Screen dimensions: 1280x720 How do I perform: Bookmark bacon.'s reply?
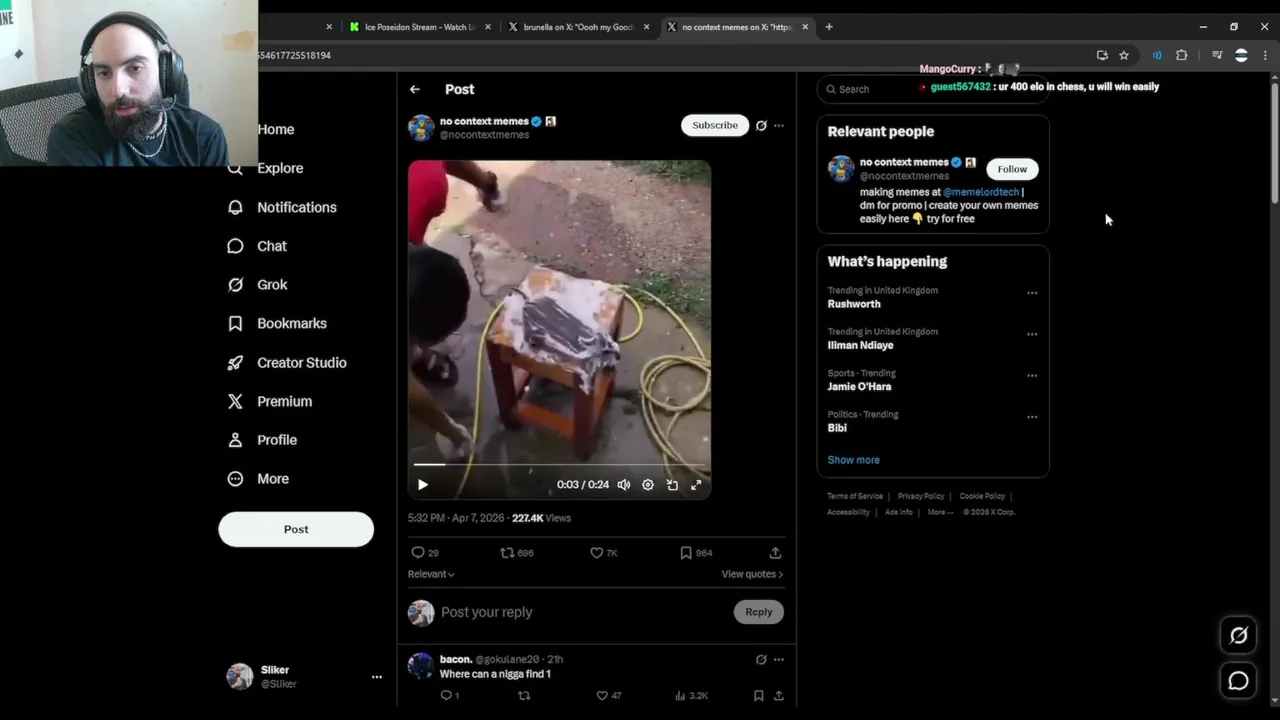coord(758,695)
